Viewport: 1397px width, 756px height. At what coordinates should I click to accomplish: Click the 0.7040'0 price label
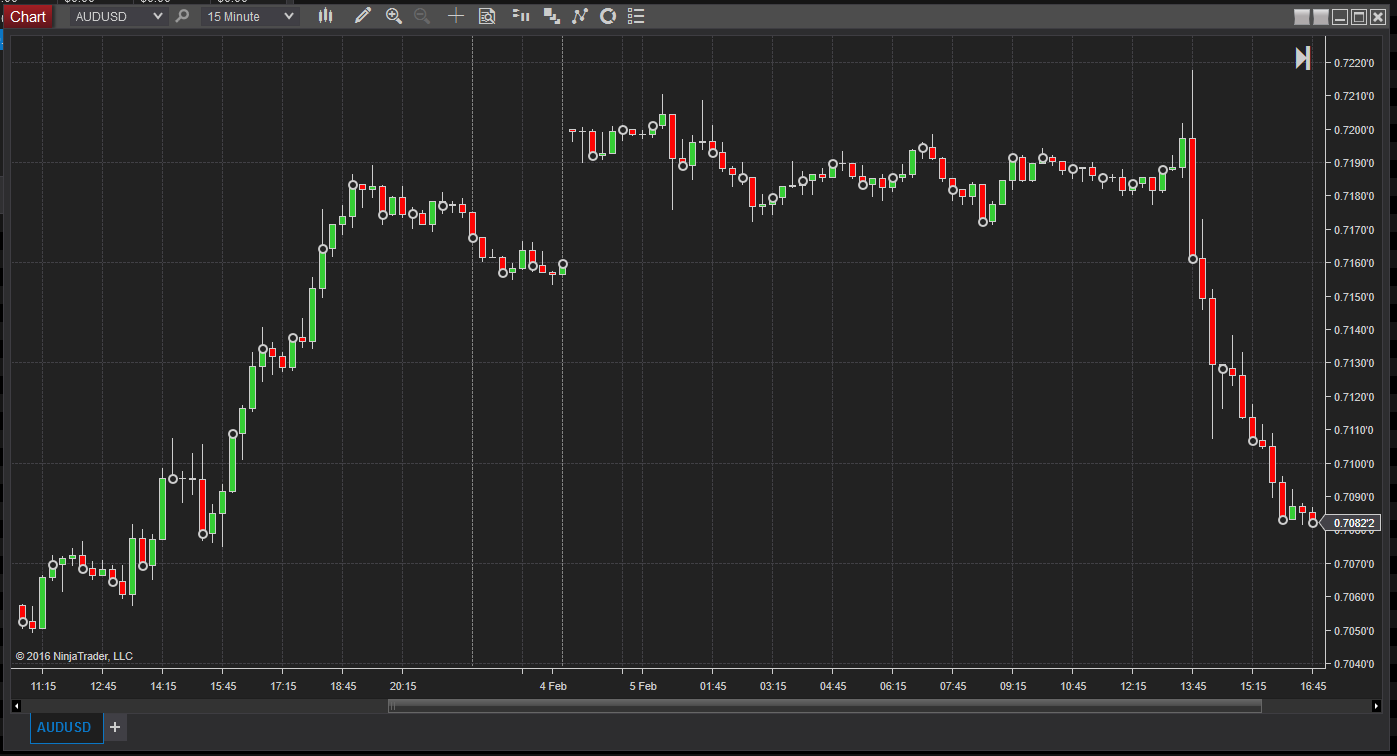(1353, 663)
